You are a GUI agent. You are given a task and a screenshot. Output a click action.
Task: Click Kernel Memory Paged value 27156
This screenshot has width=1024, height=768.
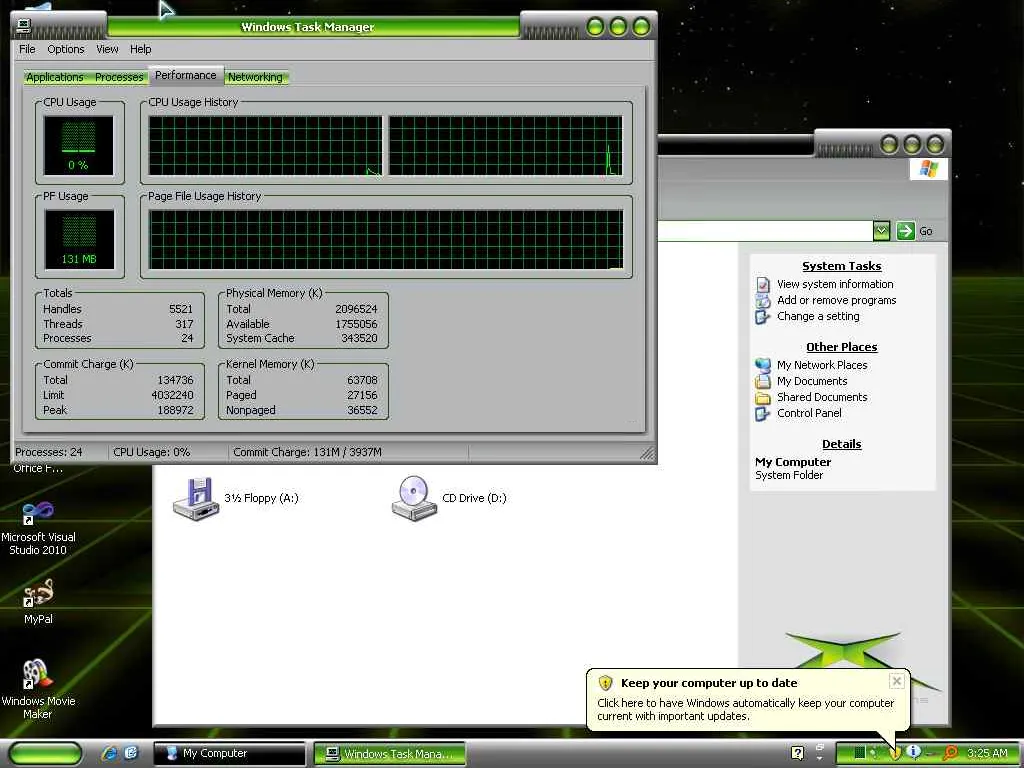pos(362,395)
